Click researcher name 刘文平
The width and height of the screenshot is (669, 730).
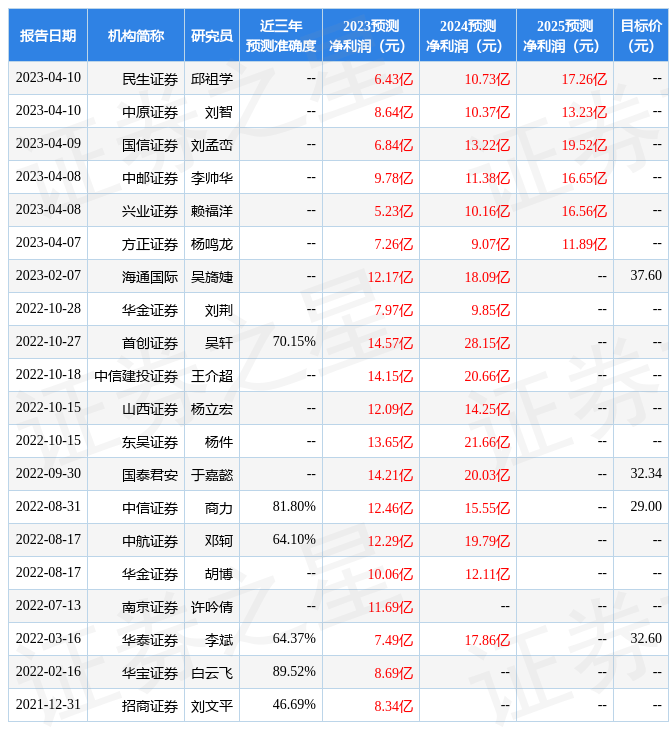point(212,706)
